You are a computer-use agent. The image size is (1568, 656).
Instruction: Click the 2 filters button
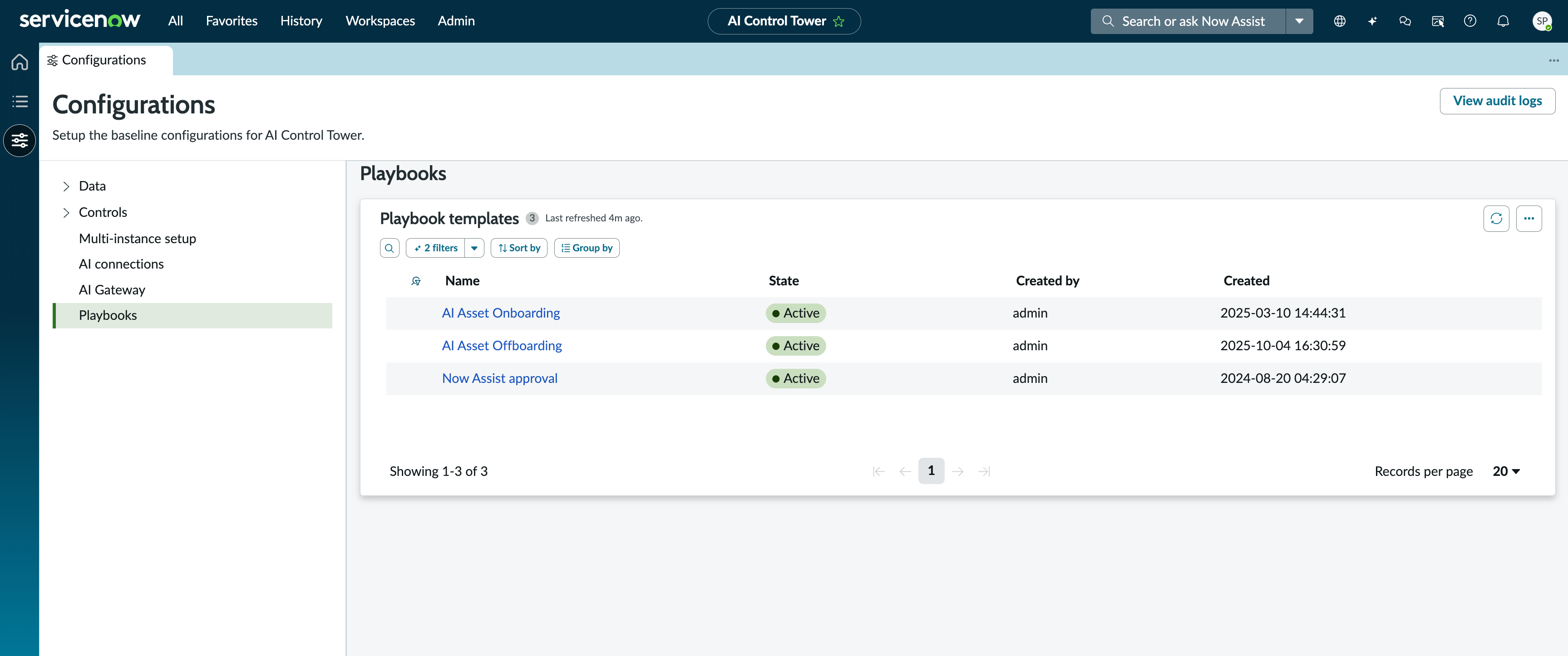(x=435, y=248)
